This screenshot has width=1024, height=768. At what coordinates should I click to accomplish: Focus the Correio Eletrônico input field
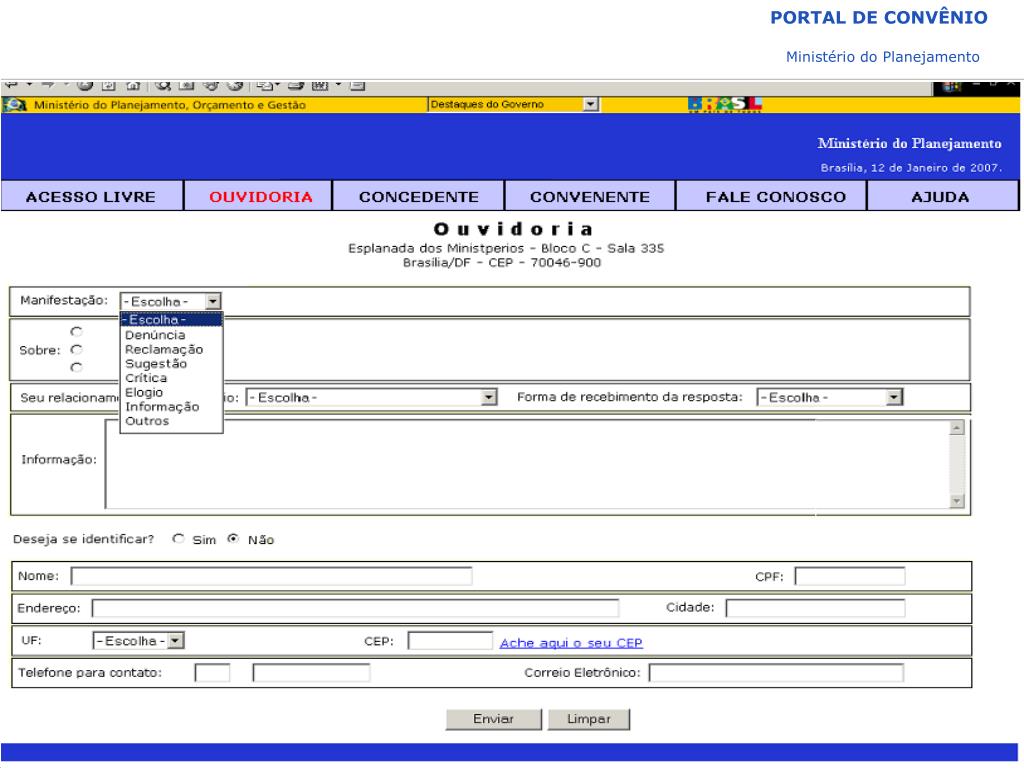776,673
